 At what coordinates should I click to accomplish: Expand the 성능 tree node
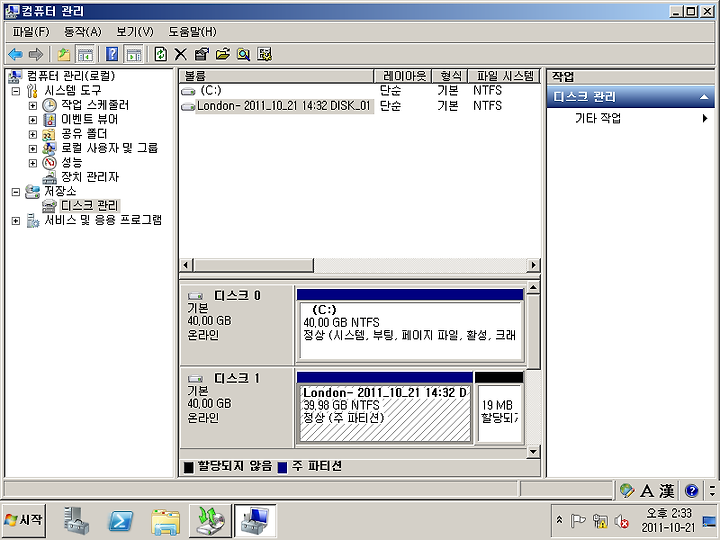(x=33, y=163)
